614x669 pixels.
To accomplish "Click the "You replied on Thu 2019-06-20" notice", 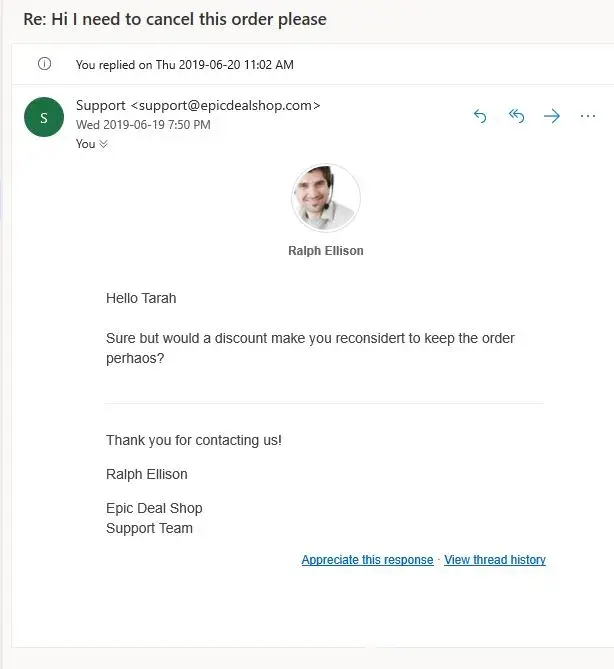I will point(185,65).
